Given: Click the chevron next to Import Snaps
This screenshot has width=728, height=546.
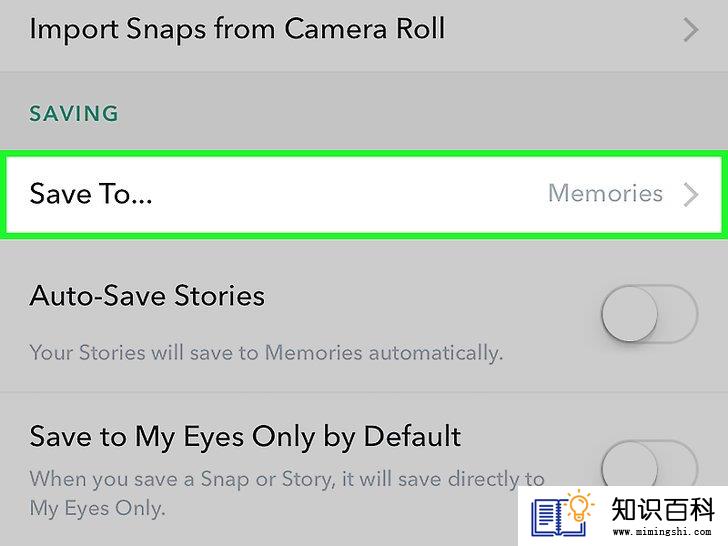Looking at the screenshot, I should 691,31.
